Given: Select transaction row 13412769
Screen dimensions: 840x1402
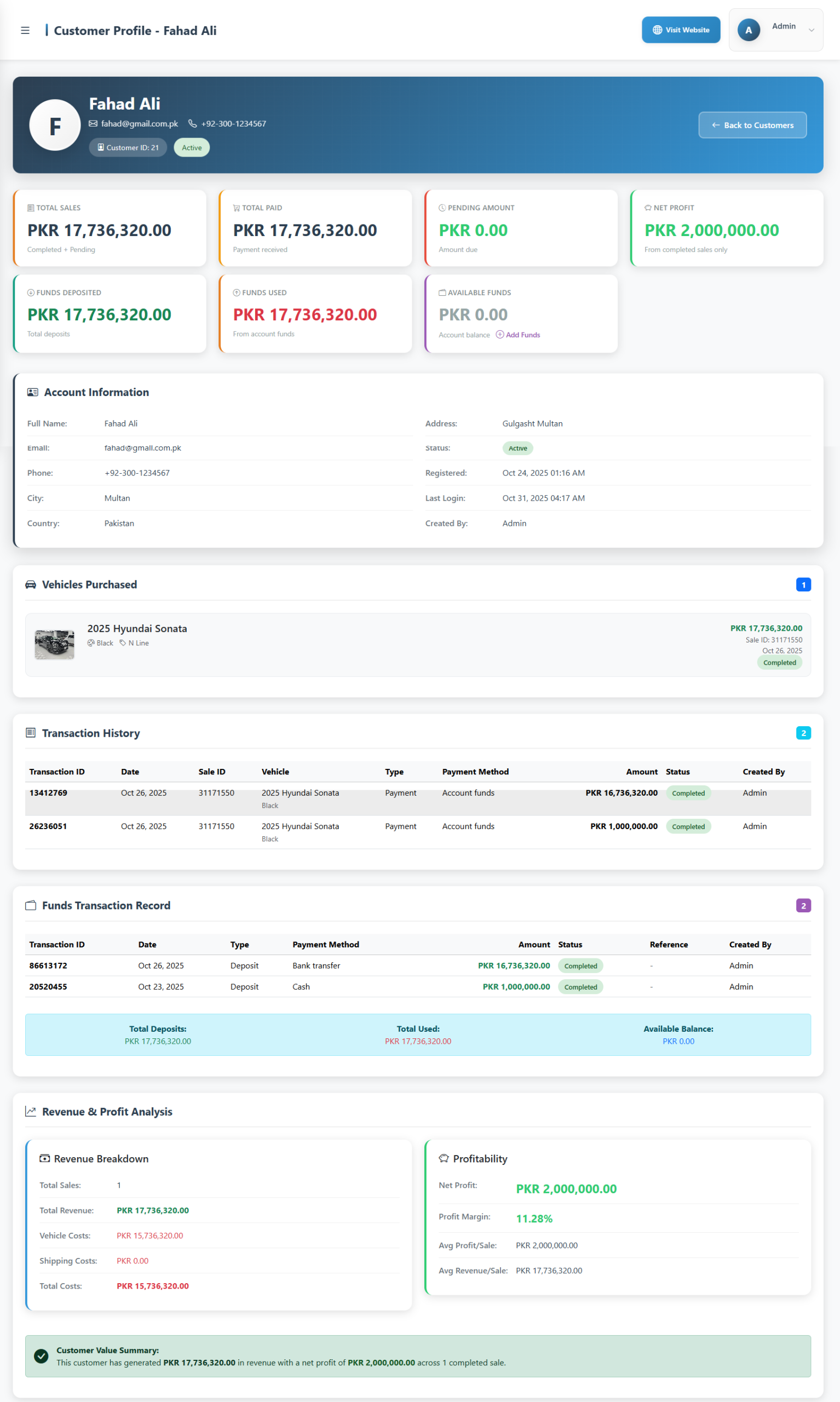Looking at the screenshot, I should click(48, 793).
